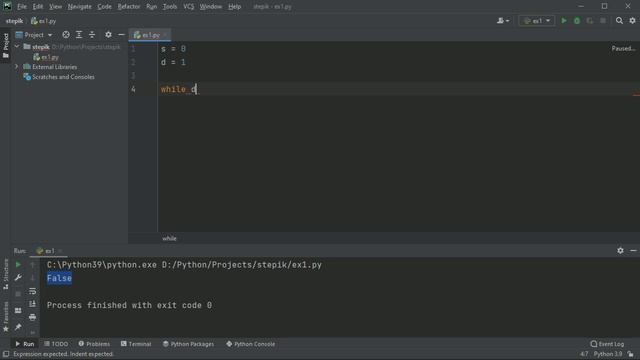The height and width of the screenshot is (360, 640).
Task: Open the Navigate menu
Action: click(80, 7)
